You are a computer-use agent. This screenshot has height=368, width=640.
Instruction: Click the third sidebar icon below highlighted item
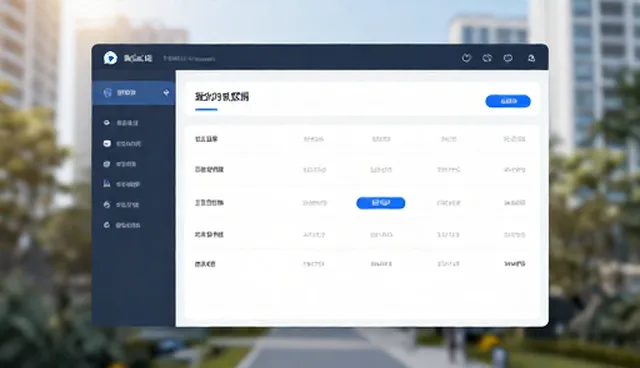click(x=107, y=164)
